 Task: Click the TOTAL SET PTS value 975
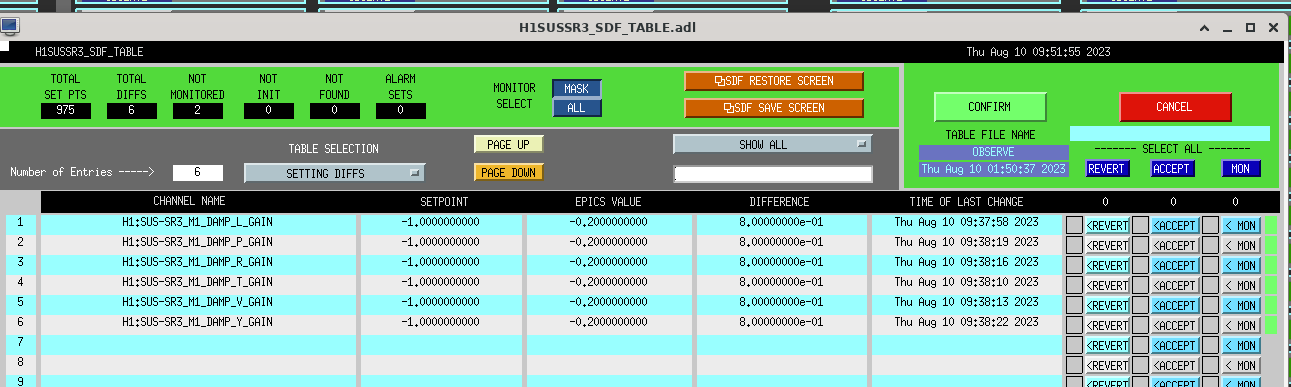[x=66, y=110]
